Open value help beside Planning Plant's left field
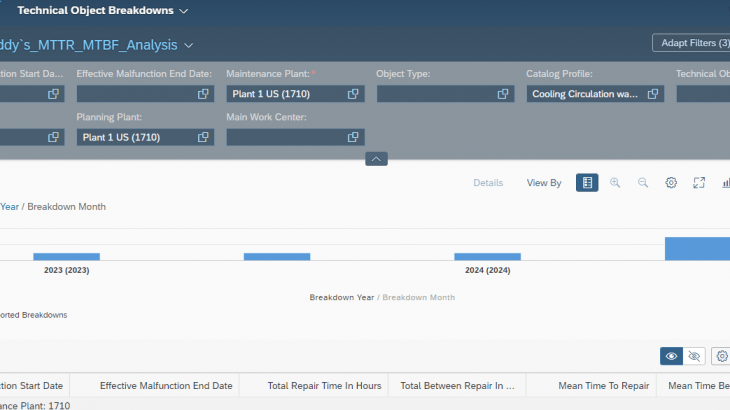Viewport: 730px width, 410px height. click(54, 137)
